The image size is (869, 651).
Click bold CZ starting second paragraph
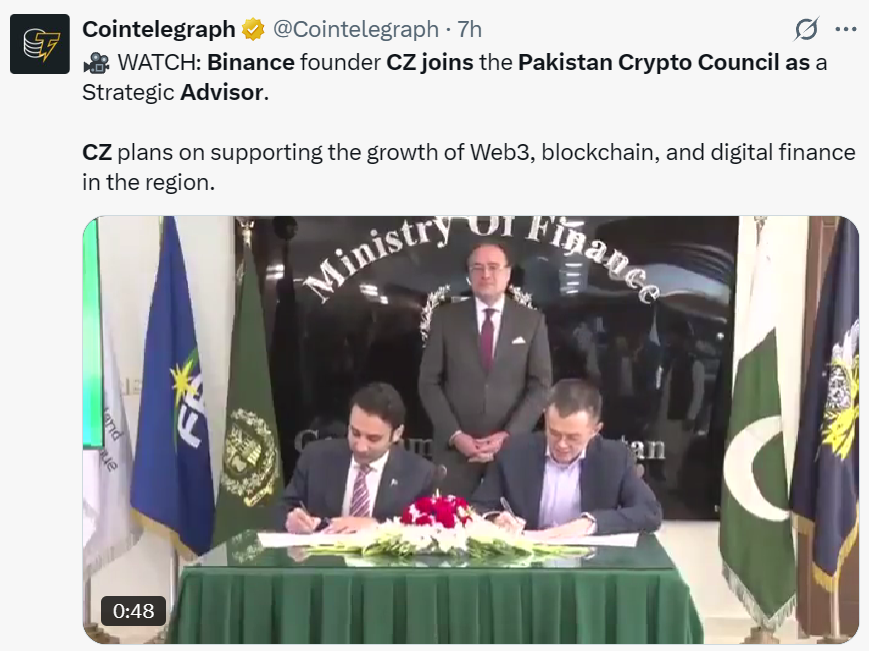click(97, 152)
